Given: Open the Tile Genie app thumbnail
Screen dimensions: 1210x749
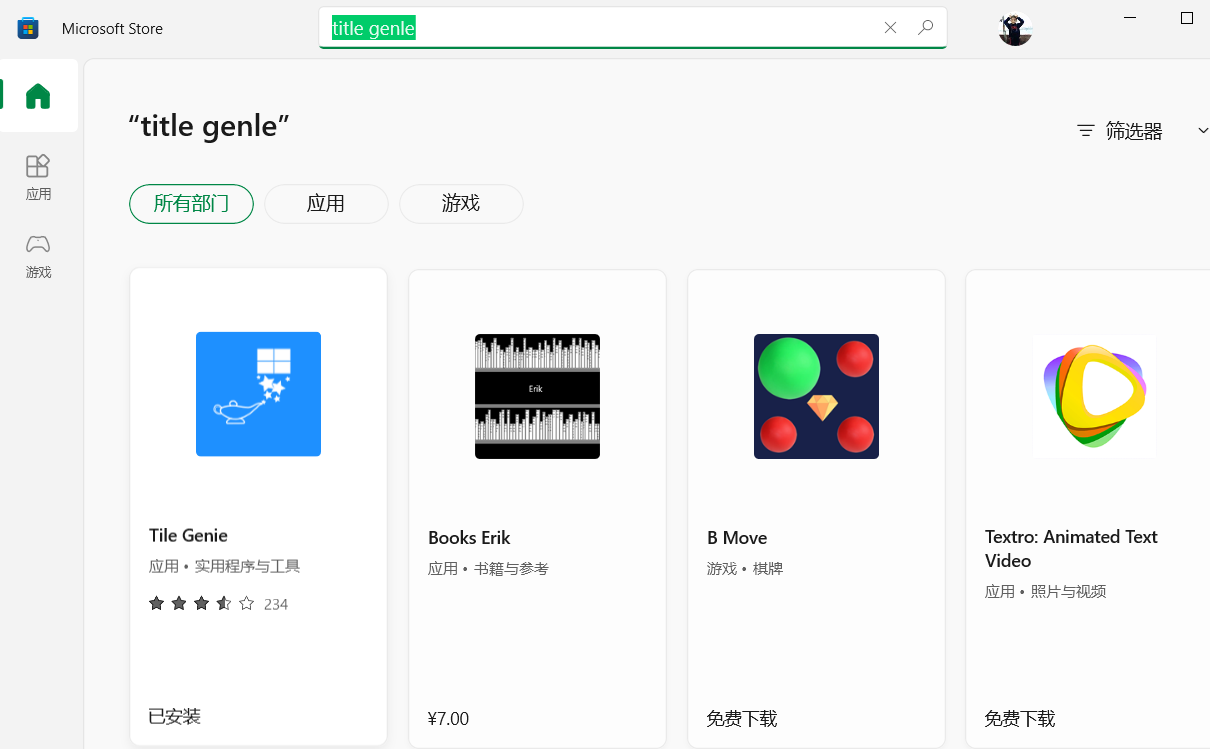Looking at the screenshot, I should click(x=258, y=394).
